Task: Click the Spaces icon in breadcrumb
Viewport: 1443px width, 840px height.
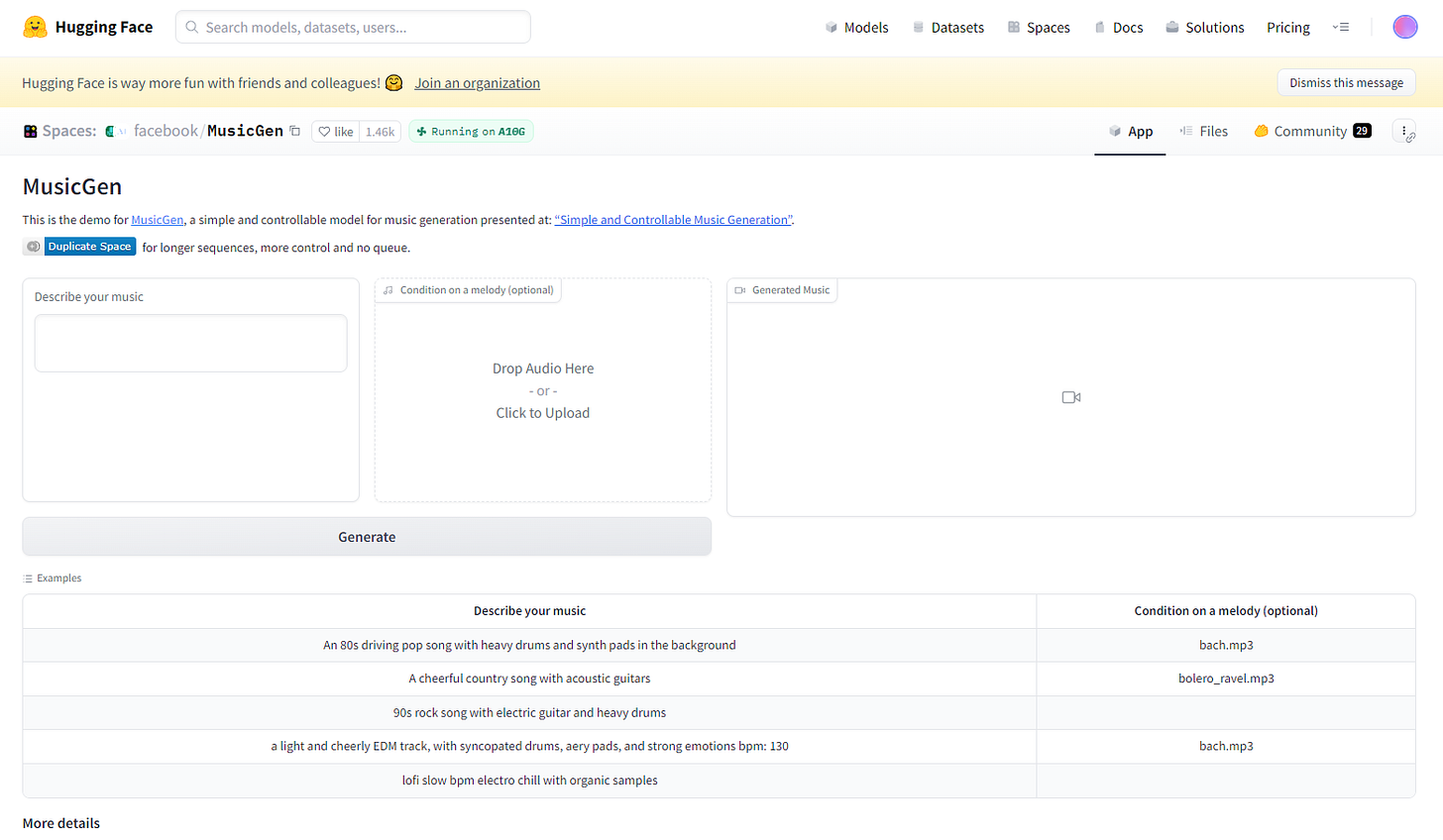Action: click(x=30, y=131)
